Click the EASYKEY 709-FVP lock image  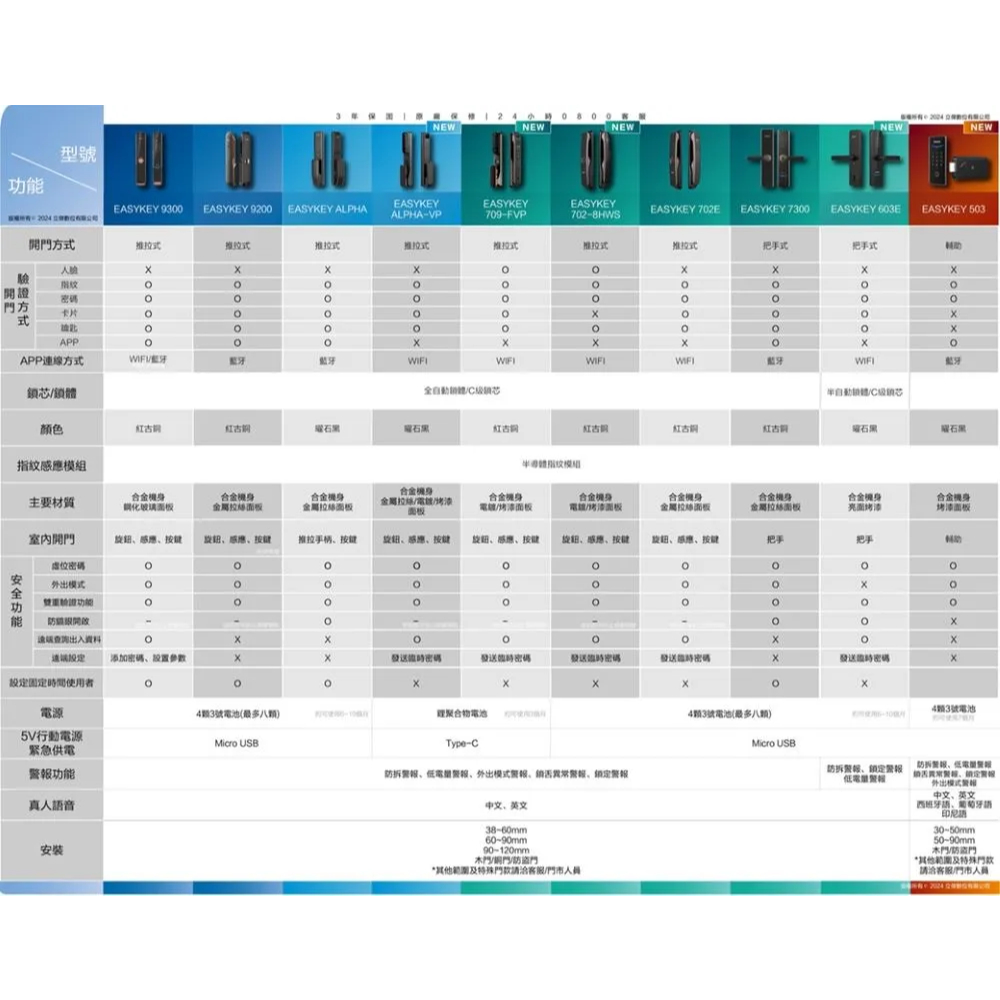tap(505, 160)
